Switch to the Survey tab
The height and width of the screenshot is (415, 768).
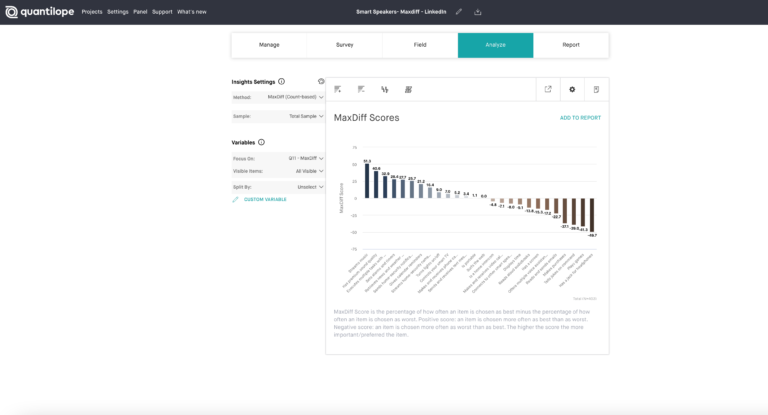click(x=344, y=45)
